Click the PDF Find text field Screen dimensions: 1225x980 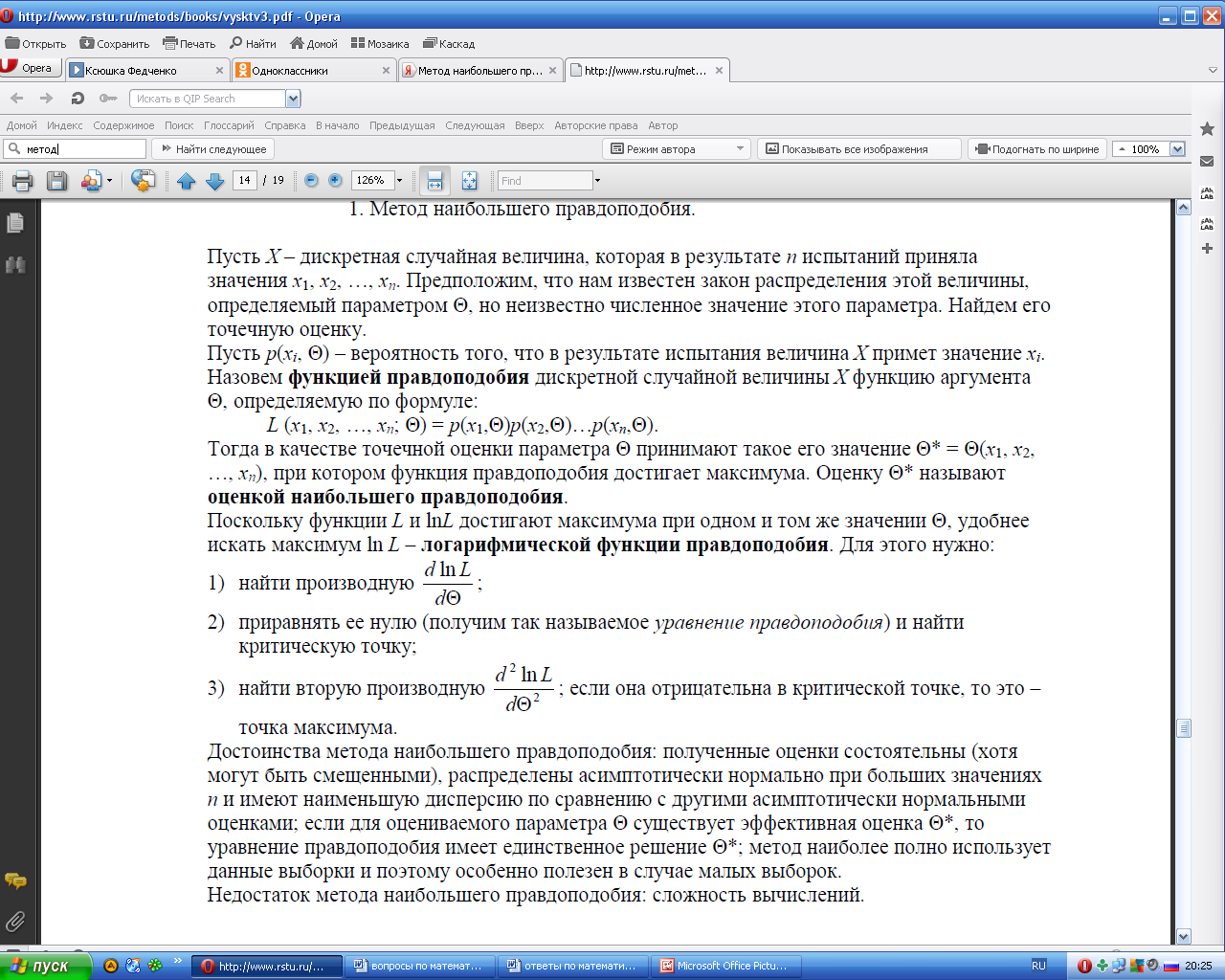[546, 180]
